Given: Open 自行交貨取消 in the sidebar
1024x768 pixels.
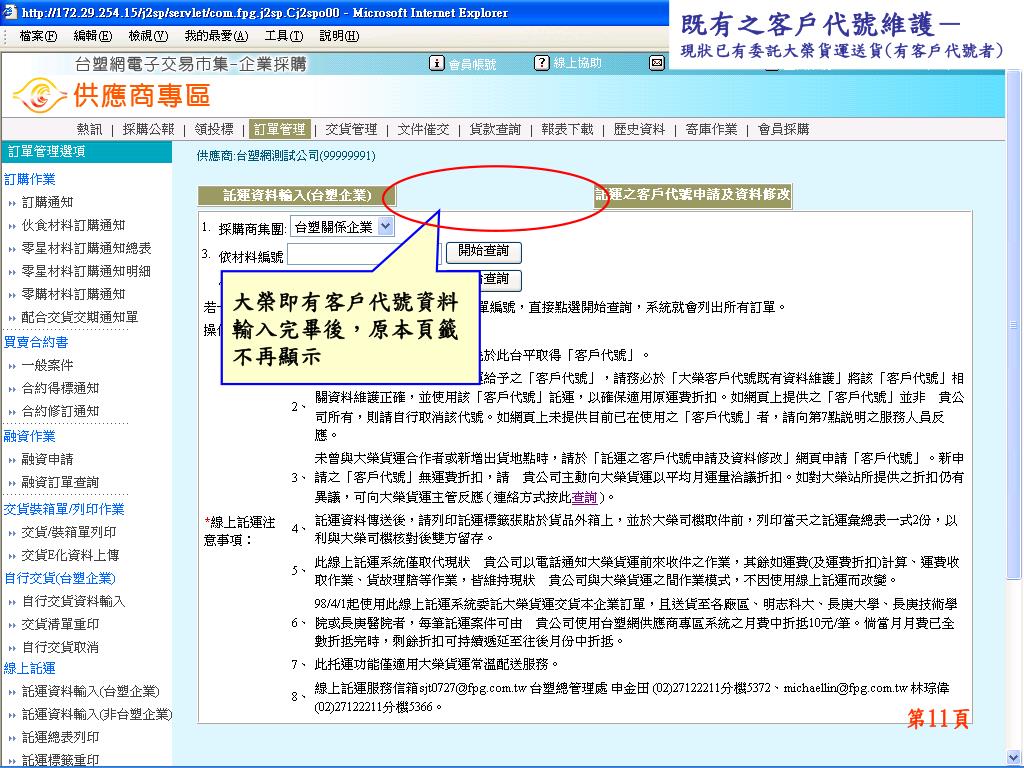Looking at the screenshot, I should 60,647.
